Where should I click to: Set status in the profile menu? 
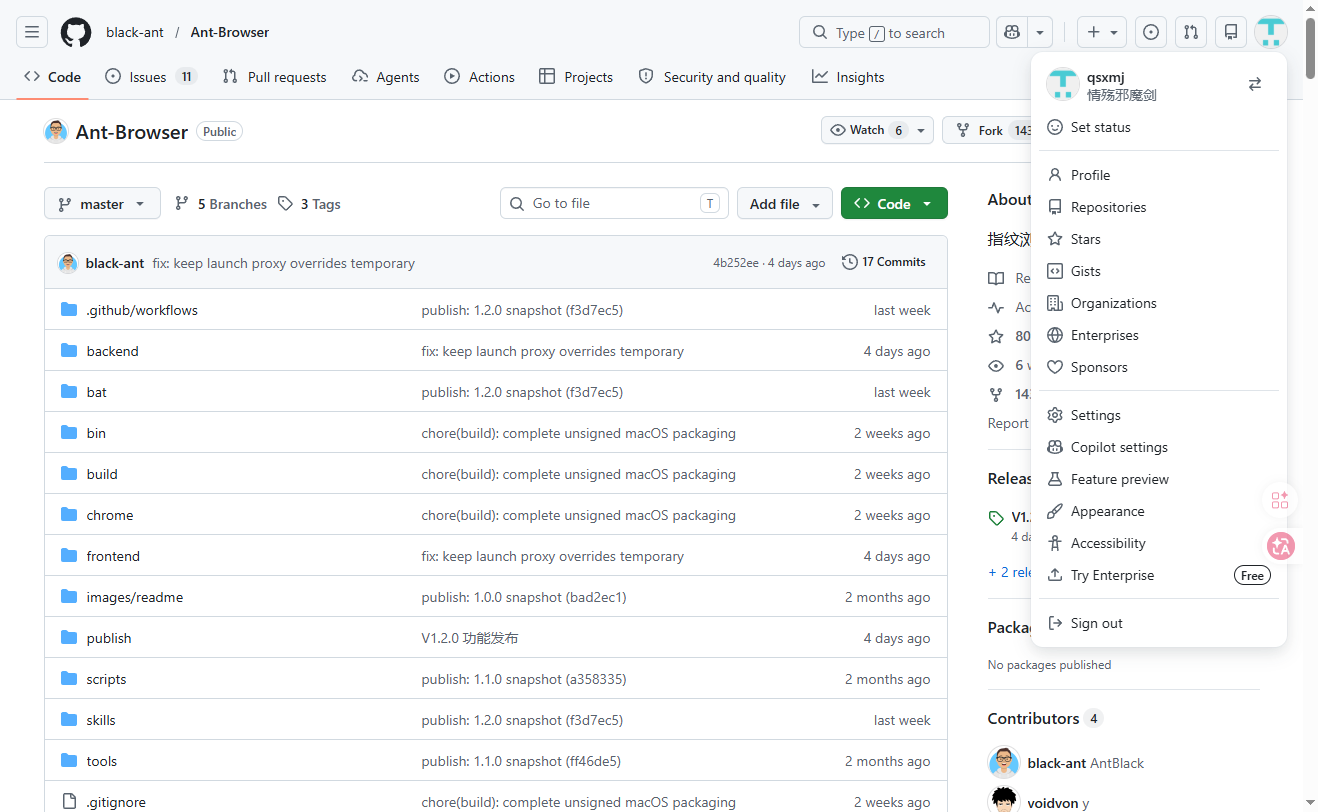(1100, 127)
